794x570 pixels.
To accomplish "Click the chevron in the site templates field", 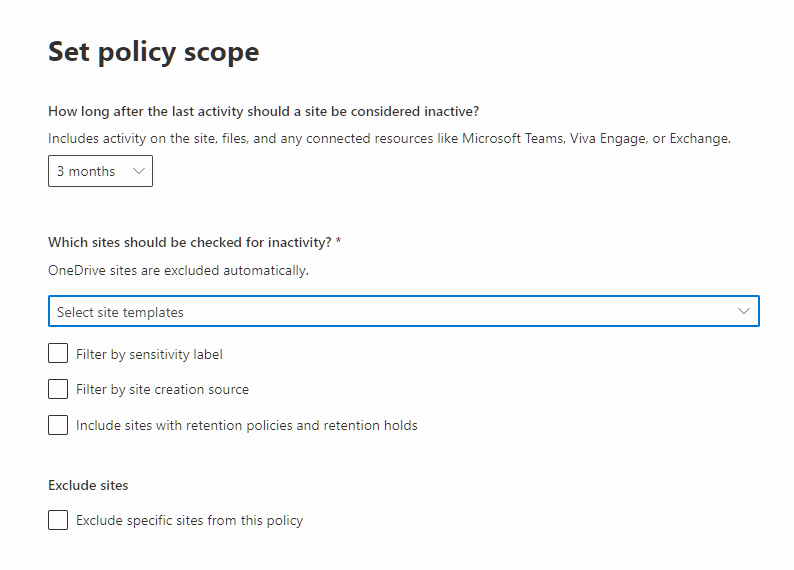I will [x=743, y=311].
